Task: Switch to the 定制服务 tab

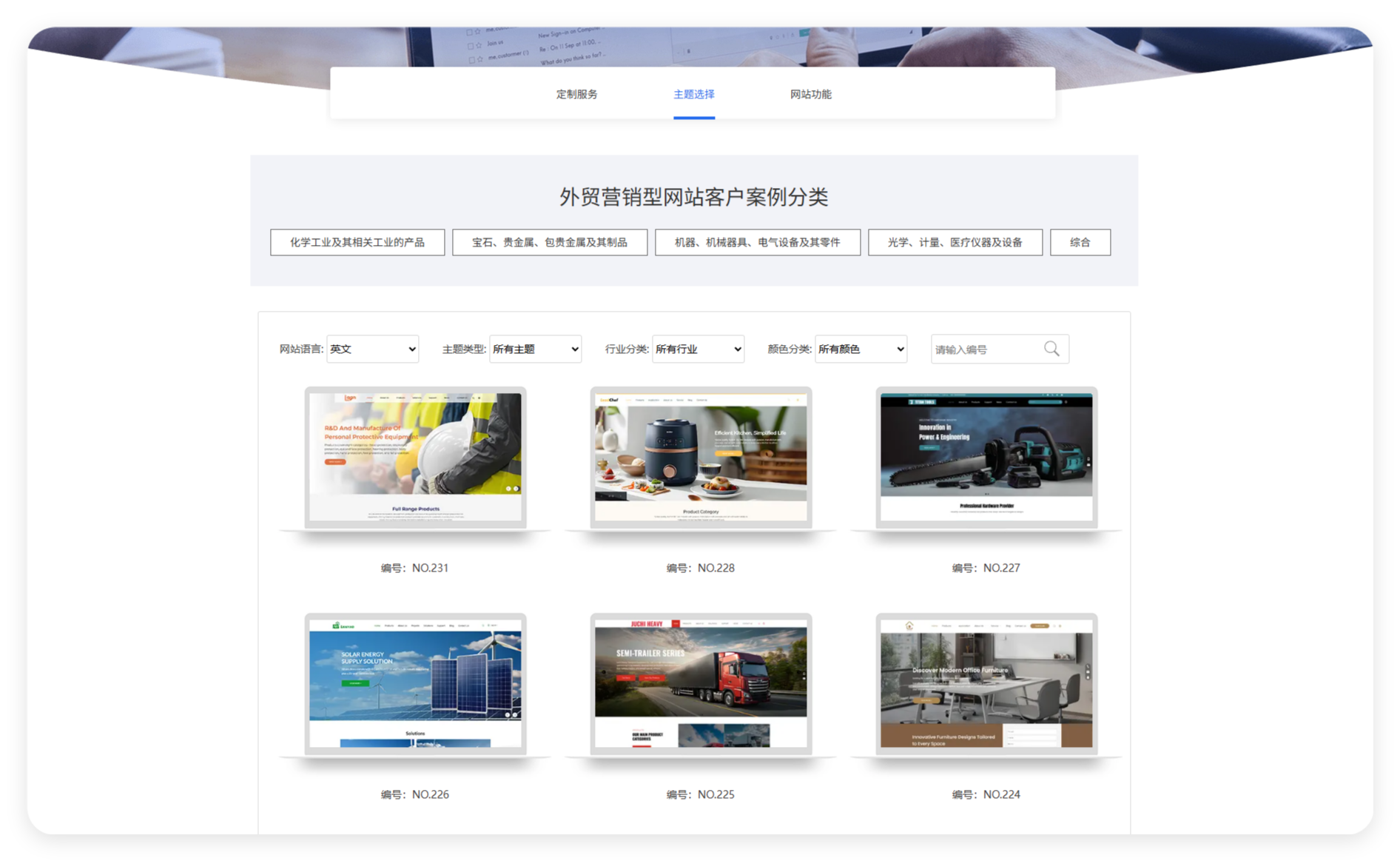Action: (577, 94)
